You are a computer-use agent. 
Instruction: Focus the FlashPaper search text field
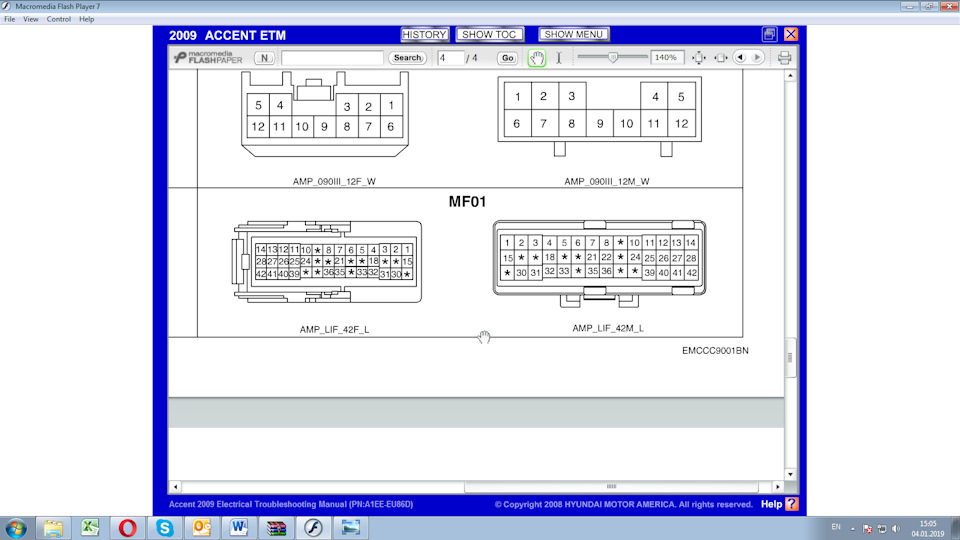pos(332,58)
